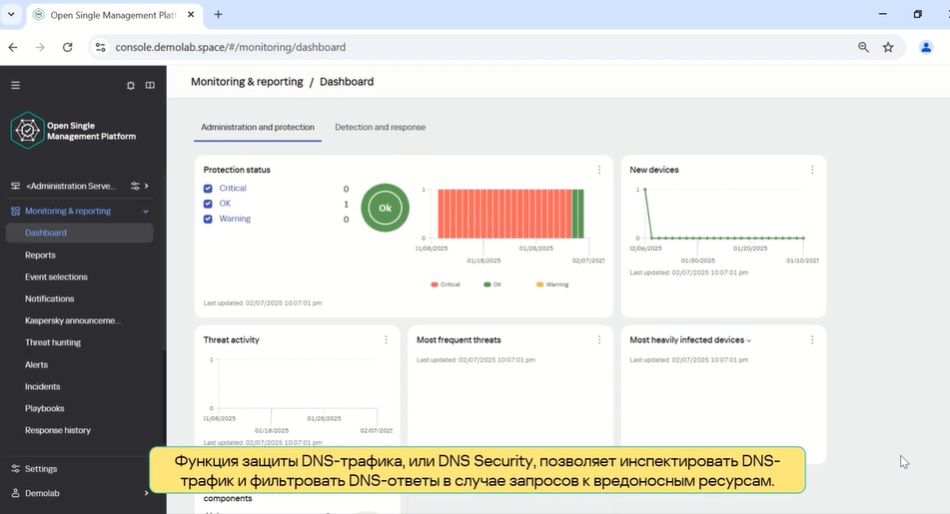Image resolution: width=950 pixels, height=514 pixels.
Task: Click the browser address bar URL
Action: coord(230,47)
